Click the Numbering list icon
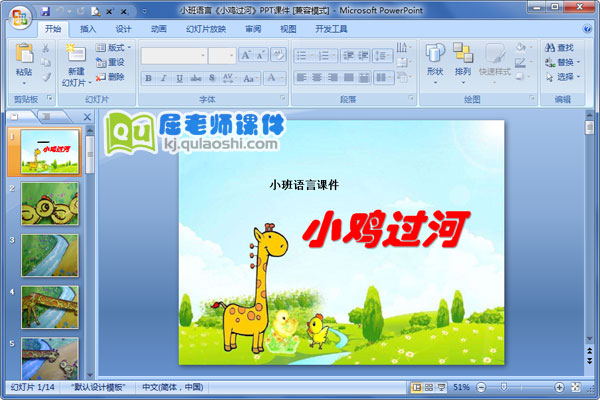The width and height of the screenshot is (600, 400). click(326, 56)
